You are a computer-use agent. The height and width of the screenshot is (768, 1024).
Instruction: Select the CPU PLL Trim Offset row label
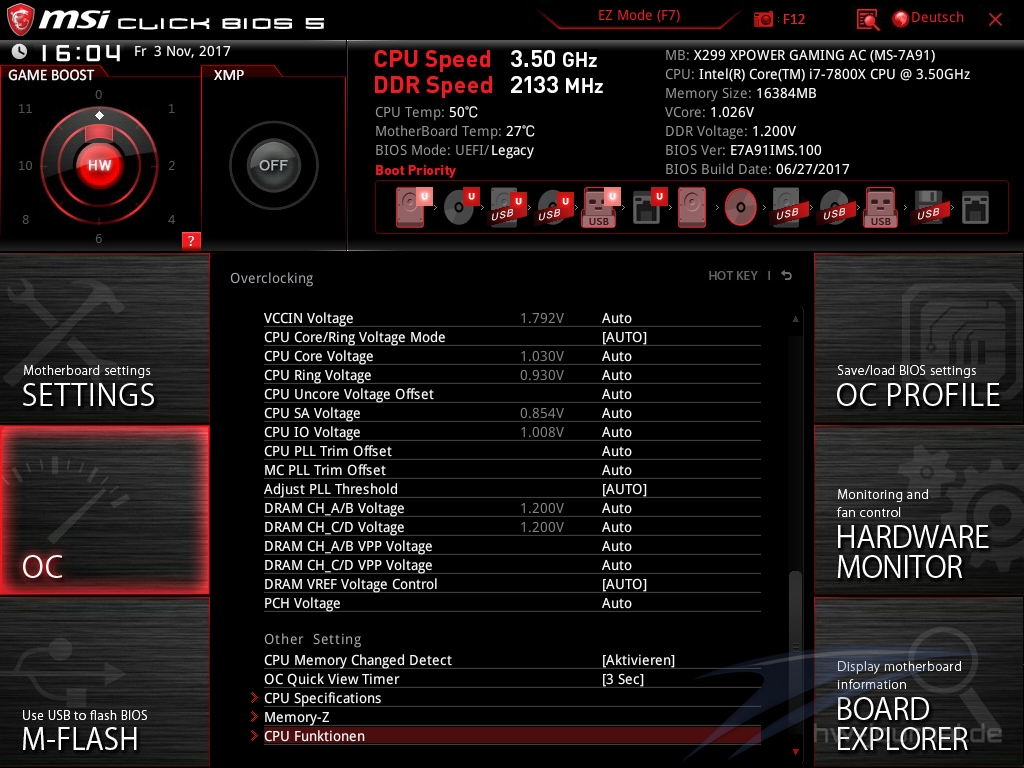[328, 451]
